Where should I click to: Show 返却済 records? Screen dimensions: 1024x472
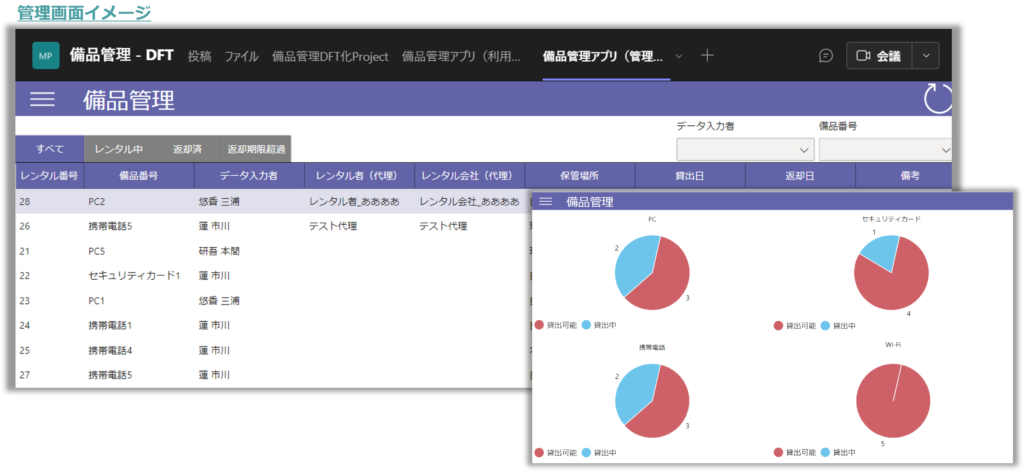tap(186, 149)
